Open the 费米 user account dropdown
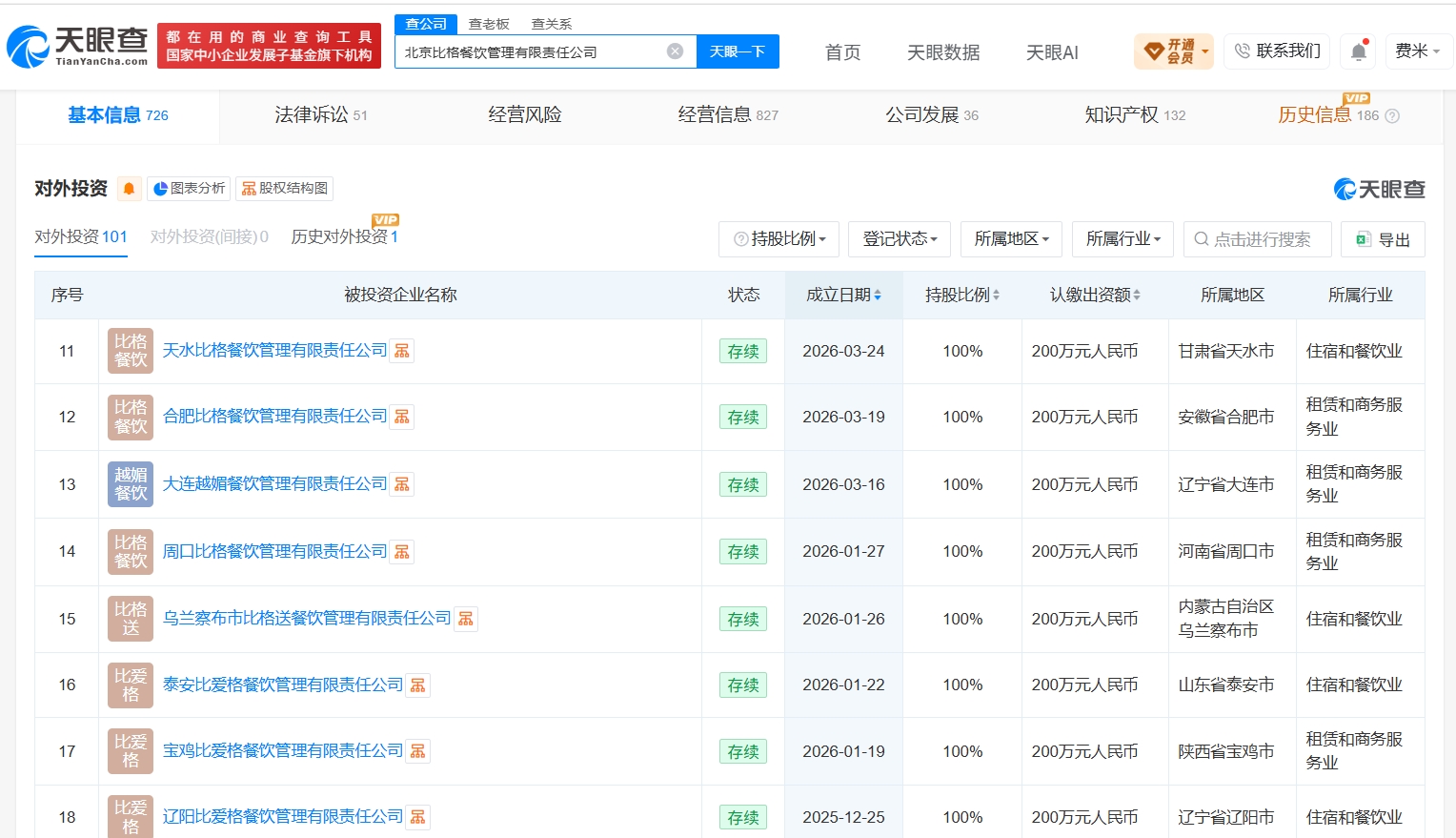The height and width of the screenshot is (838, 1456). click(x=1418, y=51)
